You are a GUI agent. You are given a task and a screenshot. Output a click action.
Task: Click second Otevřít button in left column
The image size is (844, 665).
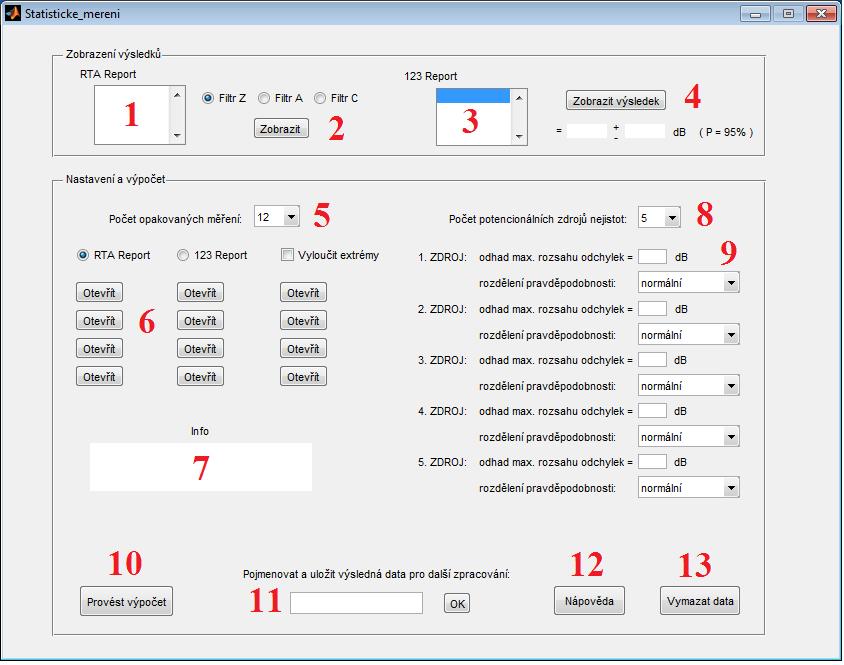[x=99, y=321]
